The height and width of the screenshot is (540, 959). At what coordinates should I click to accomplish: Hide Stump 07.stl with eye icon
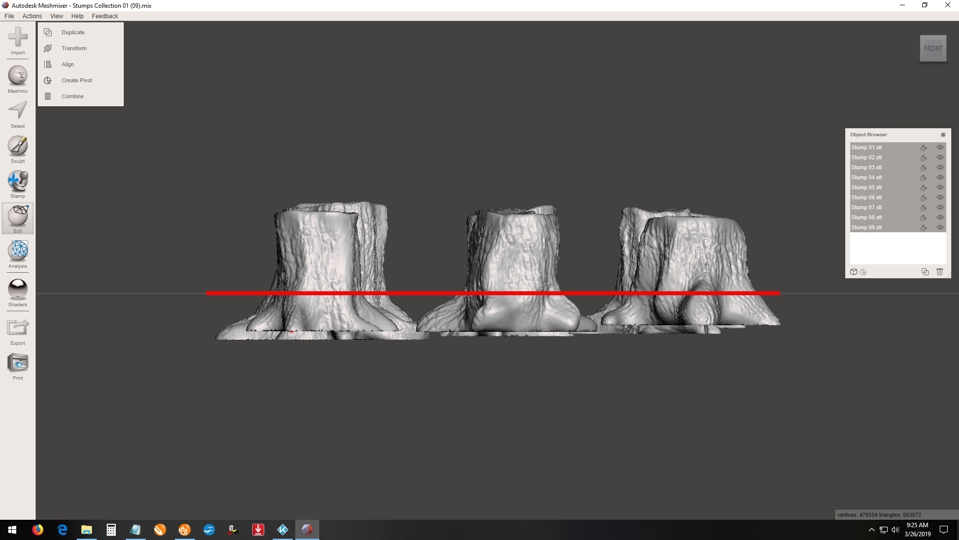point(940,207)
